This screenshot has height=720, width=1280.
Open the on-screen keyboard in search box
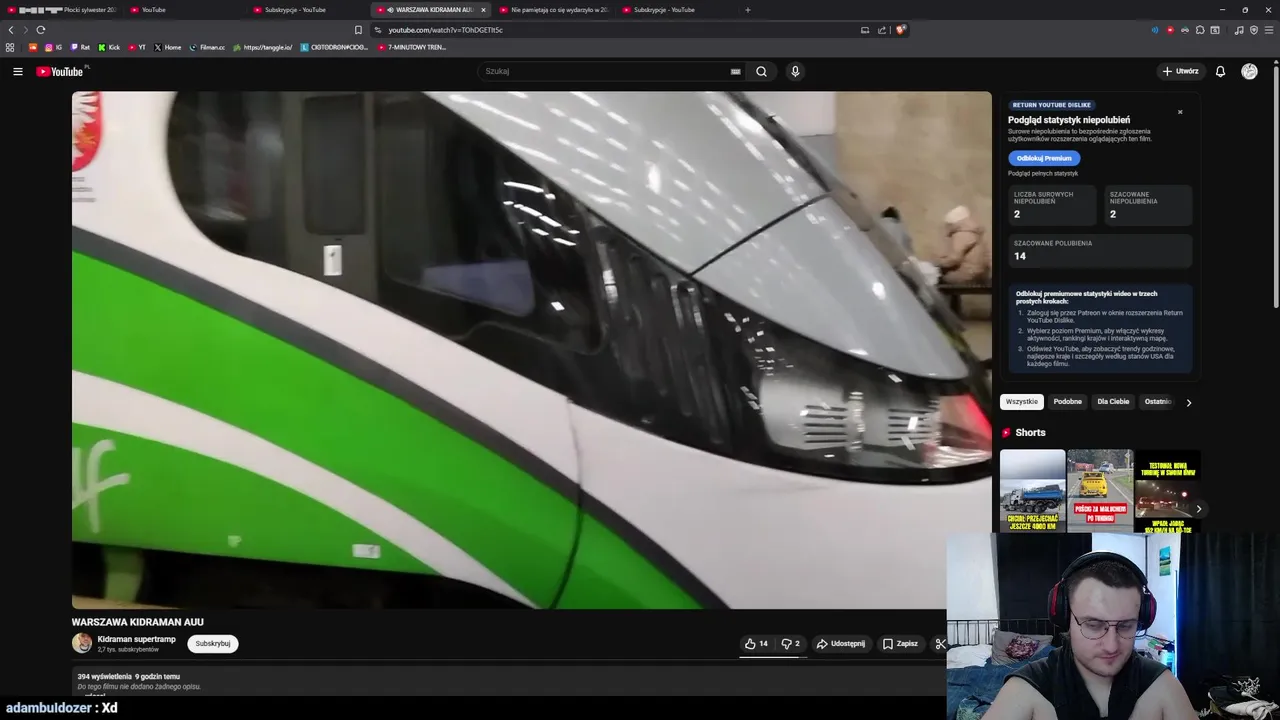[736, 71]
